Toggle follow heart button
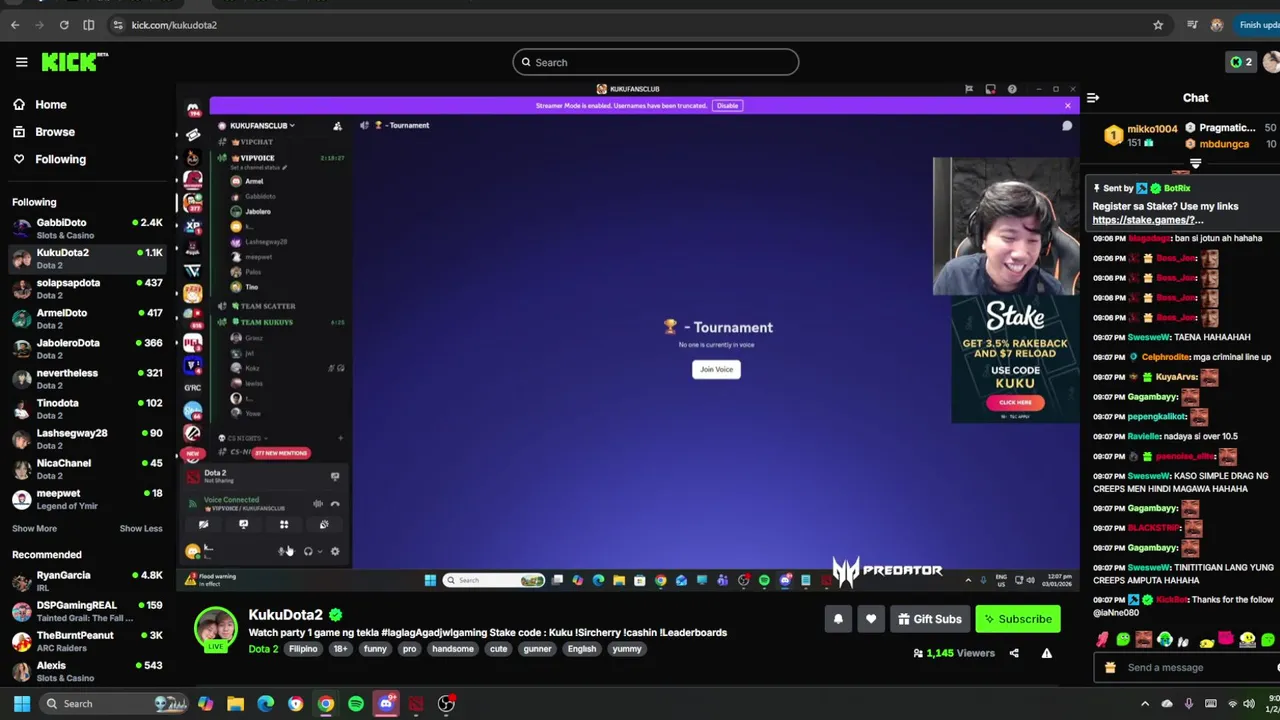Image resolution: width=1280 pixels, height=720 pixels. pos(871,619)
